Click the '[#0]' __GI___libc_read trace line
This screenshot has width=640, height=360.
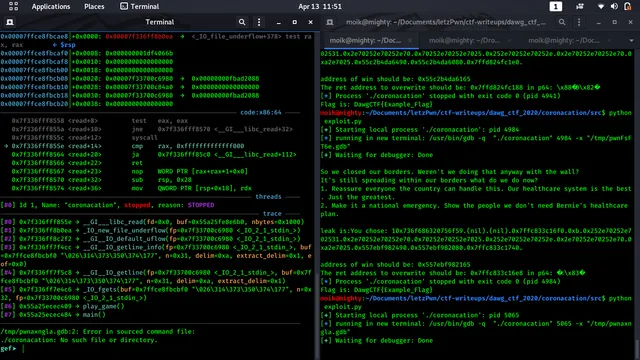(152, 222)
